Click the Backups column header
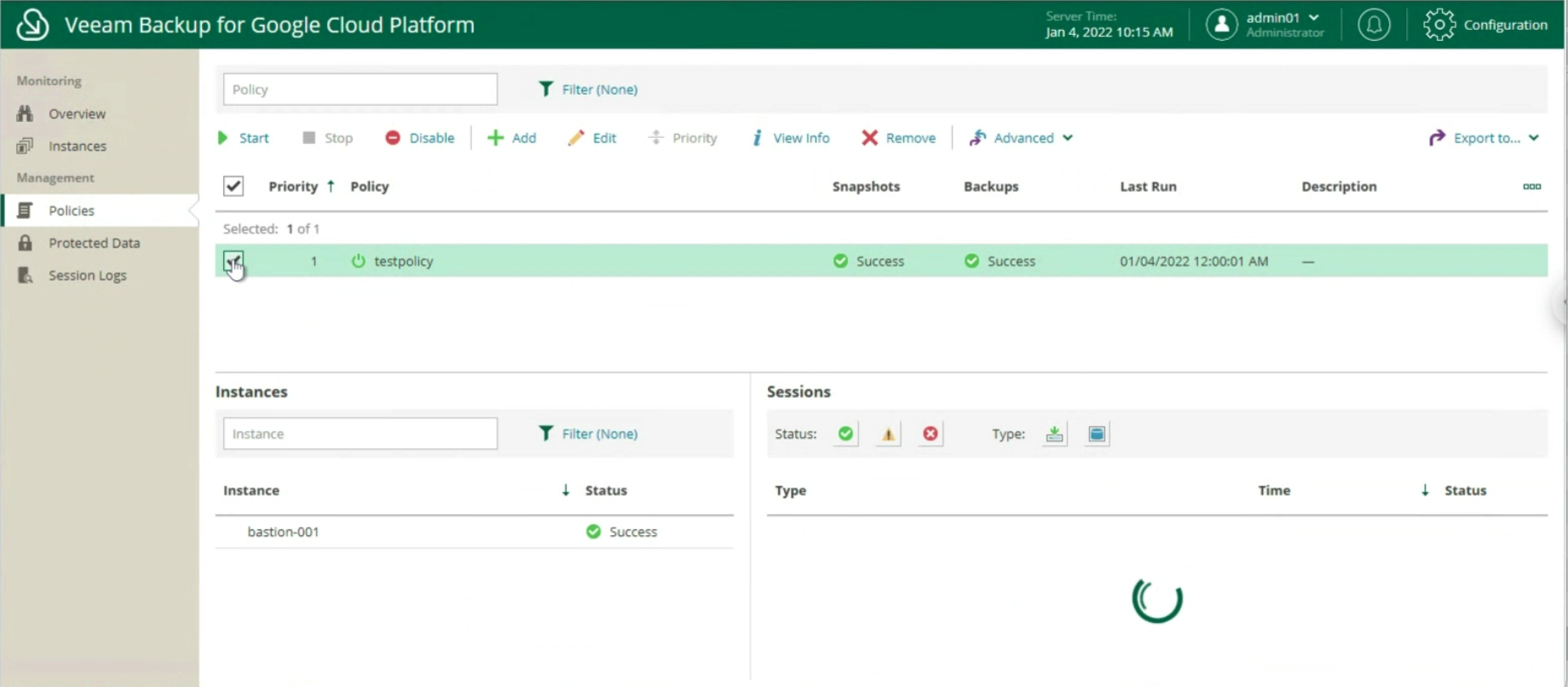The height and width of the screenshot is (687, 1568). pyautogui.click(x=991, y=186)
